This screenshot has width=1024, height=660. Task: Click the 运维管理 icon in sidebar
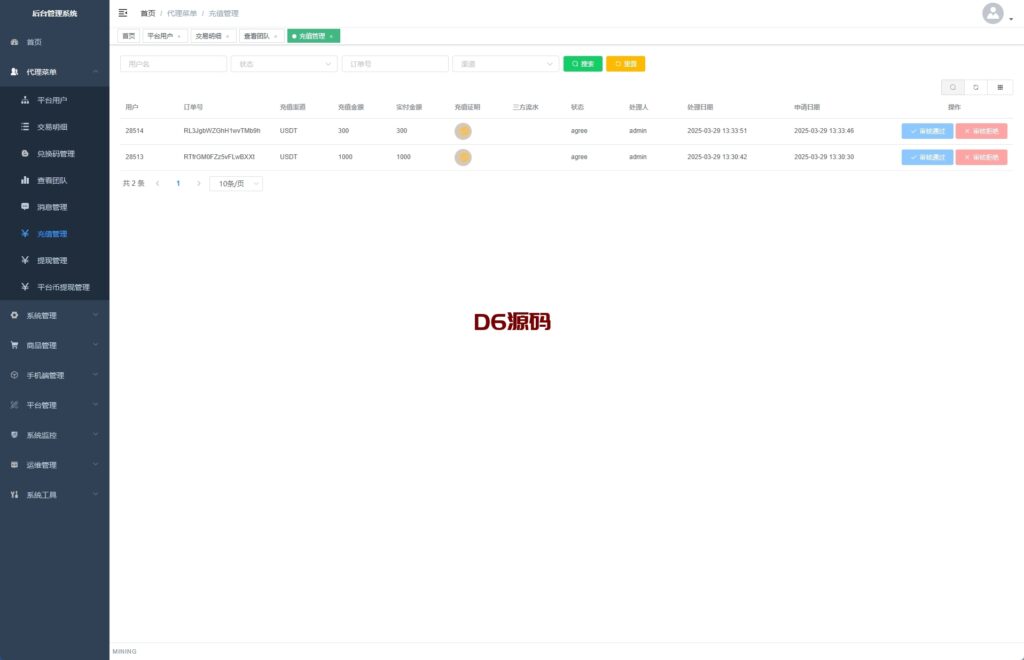point(14,465)
